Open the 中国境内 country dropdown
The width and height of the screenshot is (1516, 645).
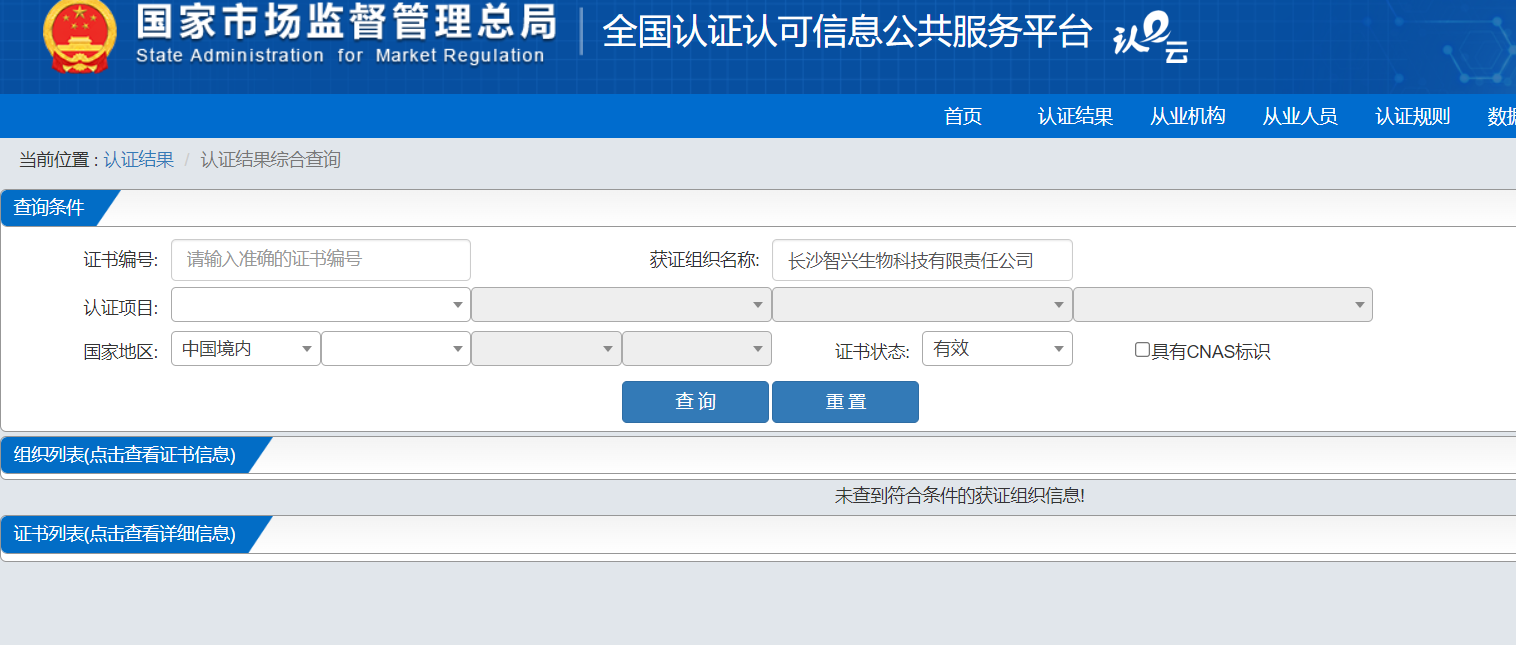tap(246, 349)
